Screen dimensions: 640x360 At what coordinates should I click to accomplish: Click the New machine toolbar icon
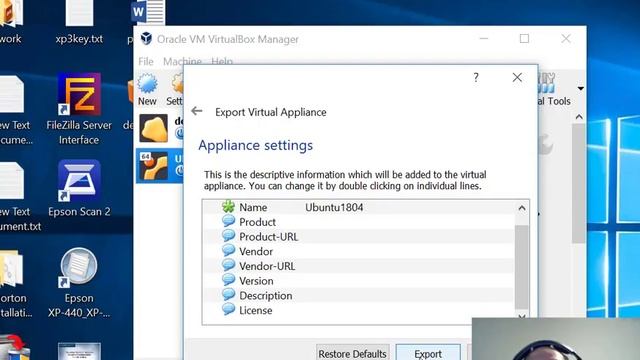pyautogui.click(x=147, y=89)
